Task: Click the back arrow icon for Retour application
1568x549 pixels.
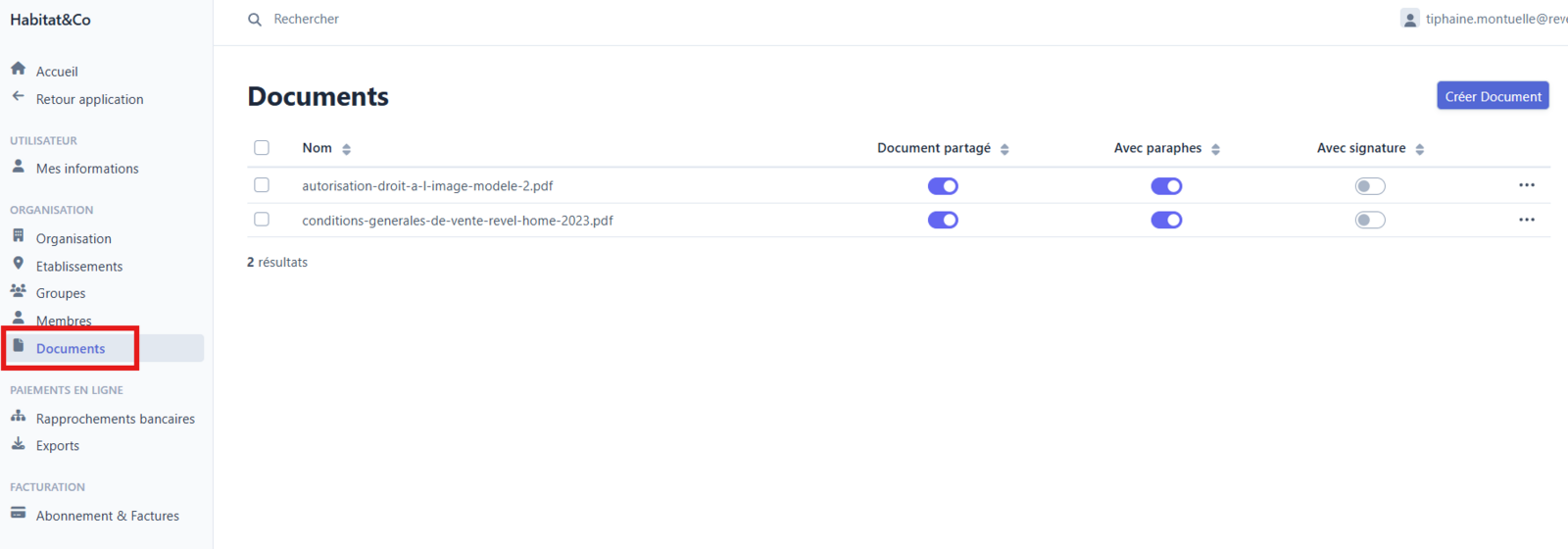Action: pos(18,96)
